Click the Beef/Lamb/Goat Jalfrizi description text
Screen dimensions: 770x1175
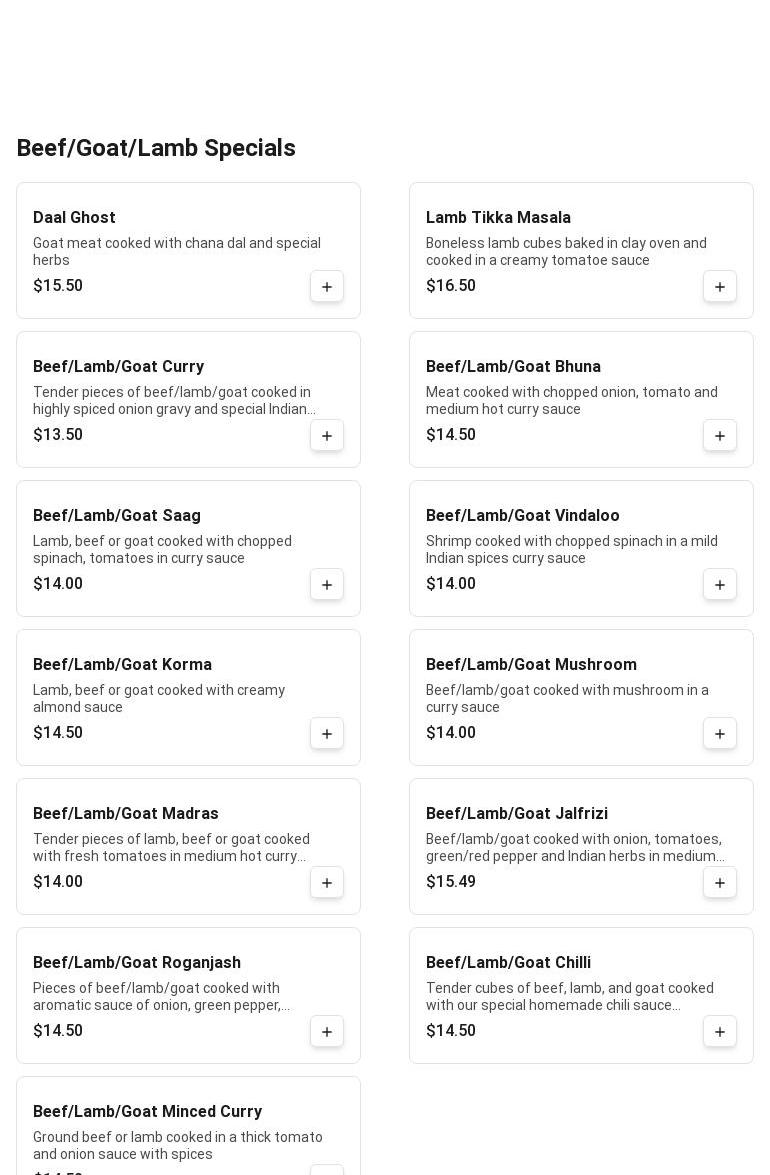tap(575, 848)
